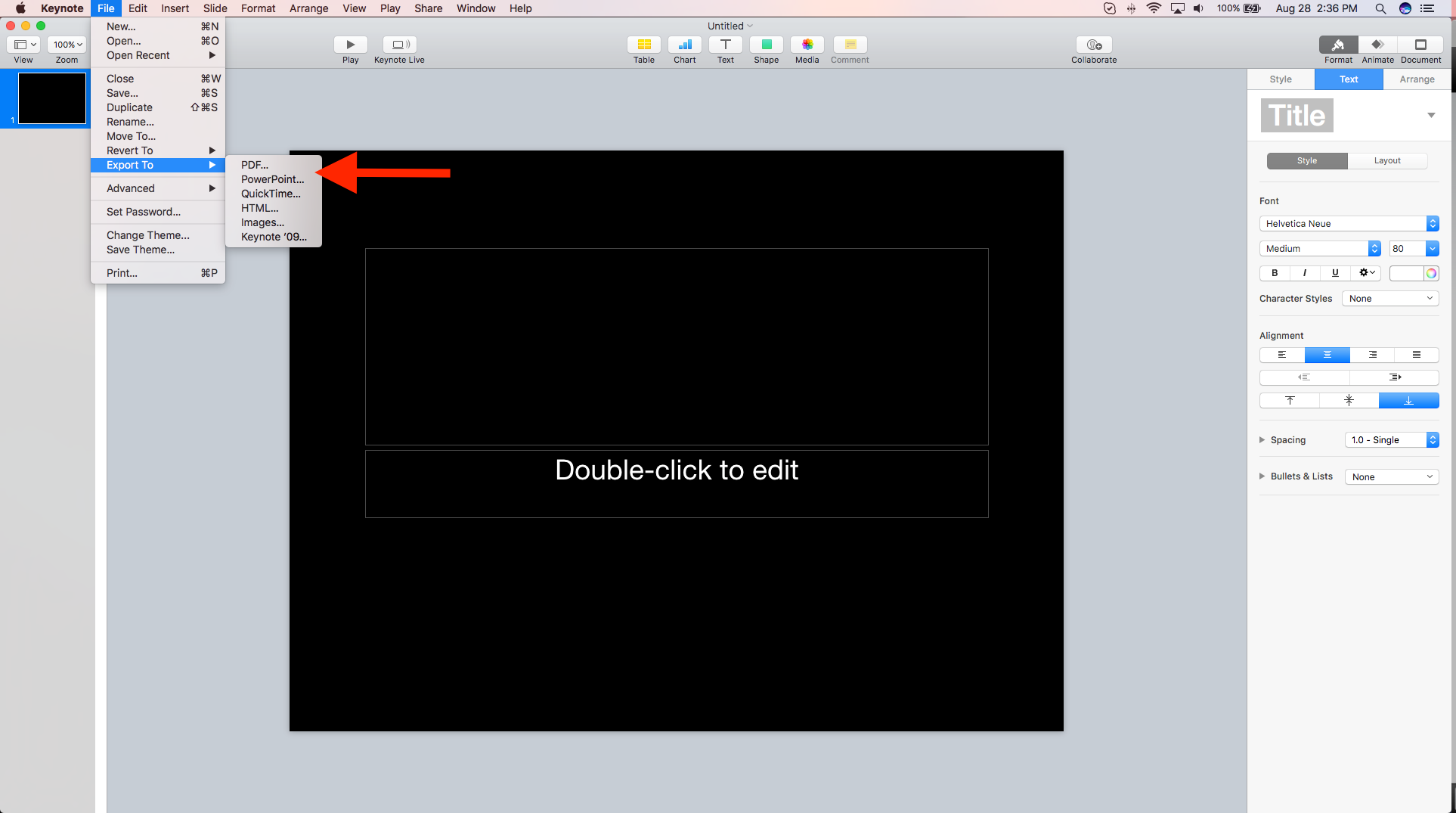The image size is (1456, 813).
Task: Open the text color wheel picker
Action: 1431,273
